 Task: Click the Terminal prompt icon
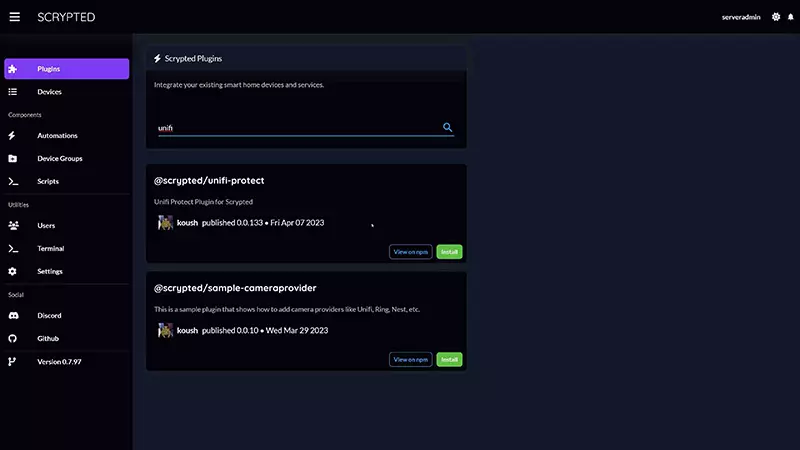click(13, 248)
